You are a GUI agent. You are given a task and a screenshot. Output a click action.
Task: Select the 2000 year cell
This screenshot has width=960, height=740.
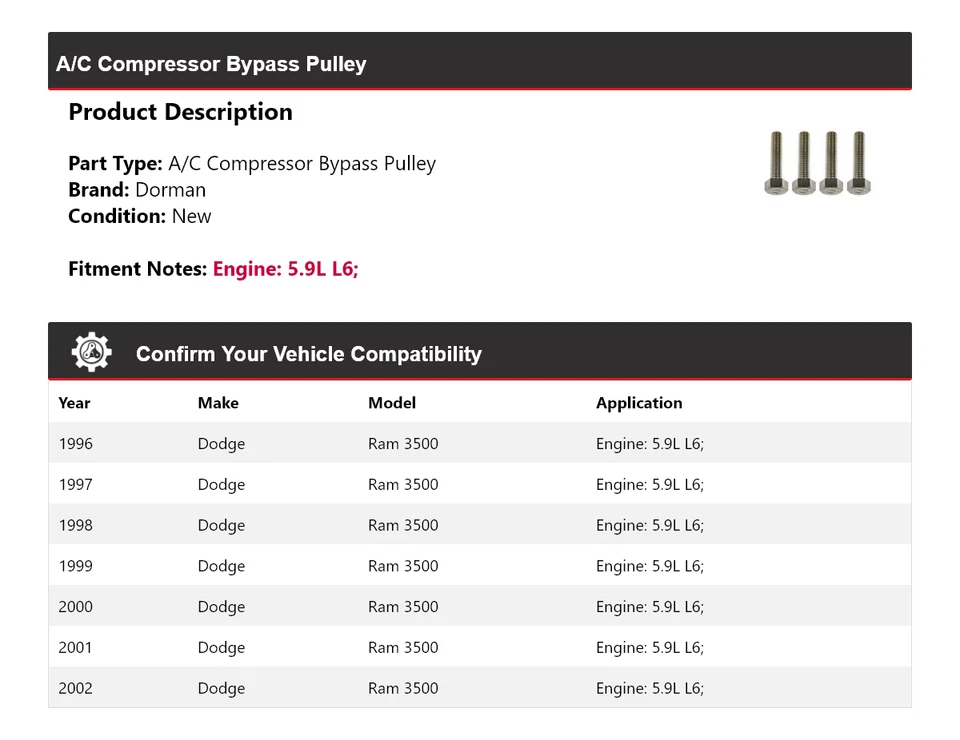click(x=75, y=607)
